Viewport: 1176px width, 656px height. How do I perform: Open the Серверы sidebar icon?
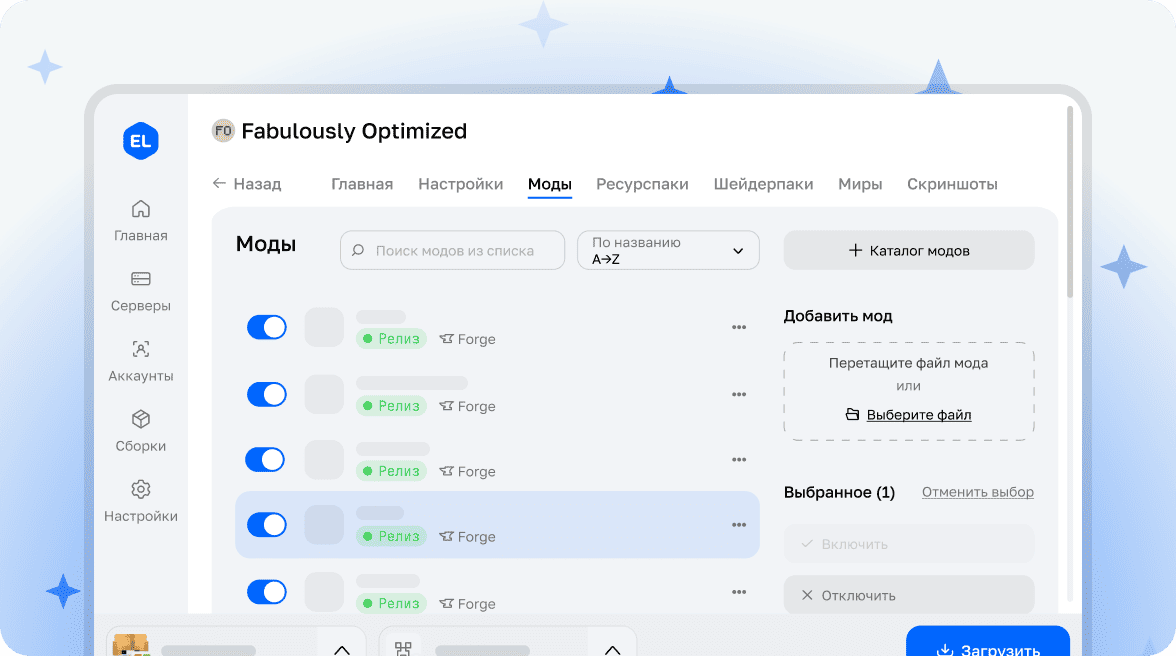(140, 279)
